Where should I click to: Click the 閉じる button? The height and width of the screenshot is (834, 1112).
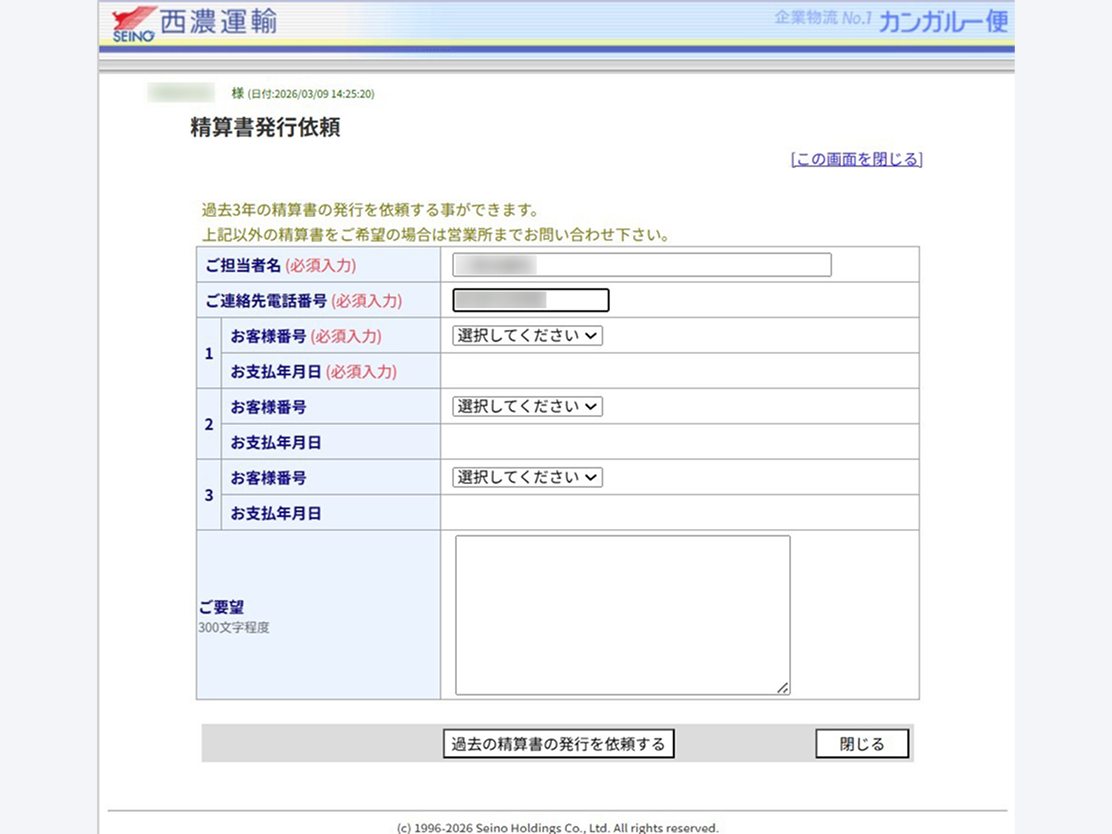862,744
